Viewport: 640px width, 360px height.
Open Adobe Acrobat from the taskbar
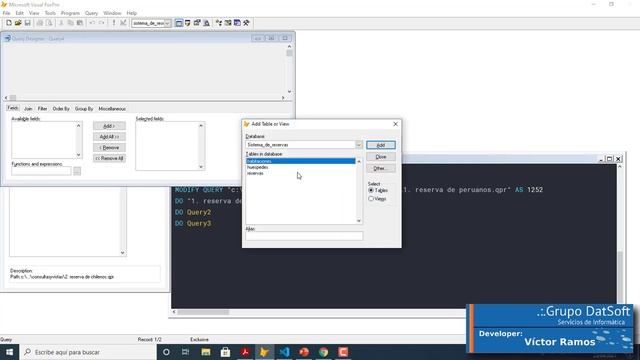[244, 352]
